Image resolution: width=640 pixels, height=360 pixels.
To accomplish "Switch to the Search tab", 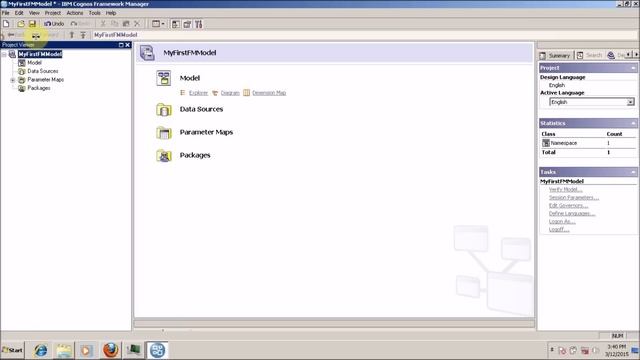I will pos(589,56).
